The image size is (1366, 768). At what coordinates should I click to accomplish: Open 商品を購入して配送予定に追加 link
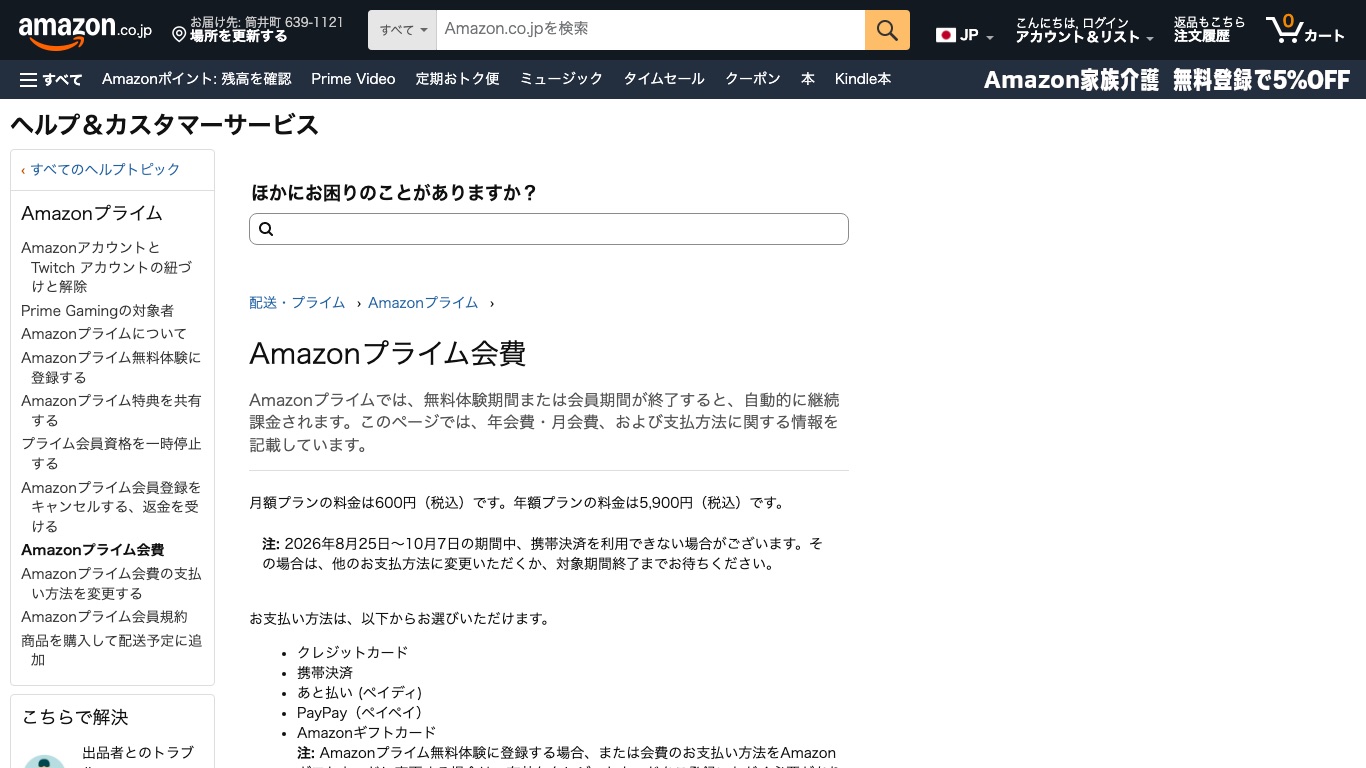point(111,650)
